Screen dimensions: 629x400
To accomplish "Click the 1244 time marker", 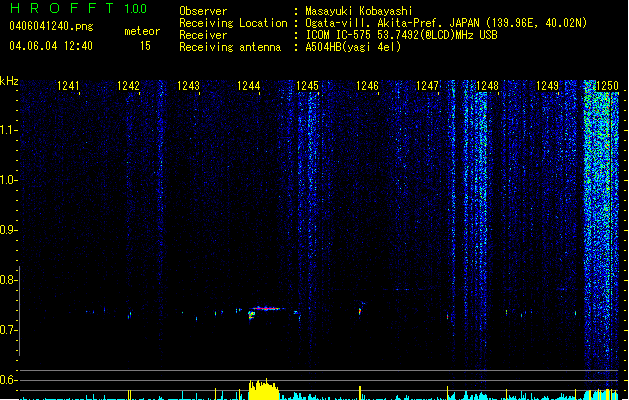I will pyautogui.click(x=248, y=86).
